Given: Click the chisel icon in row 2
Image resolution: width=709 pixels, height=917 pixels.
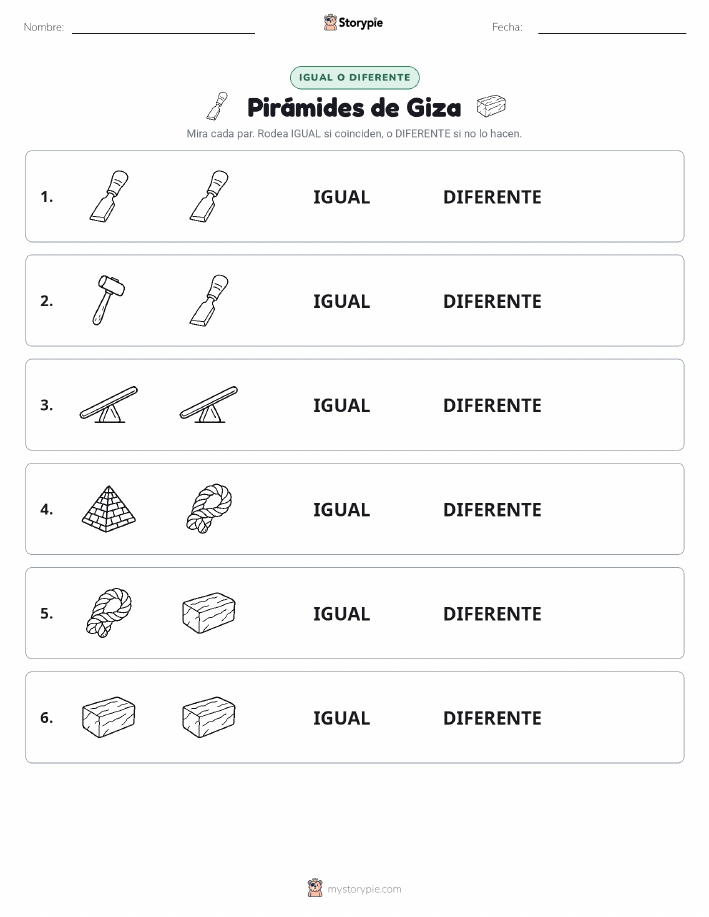Looking at the screenshot, I should point(209,300).
